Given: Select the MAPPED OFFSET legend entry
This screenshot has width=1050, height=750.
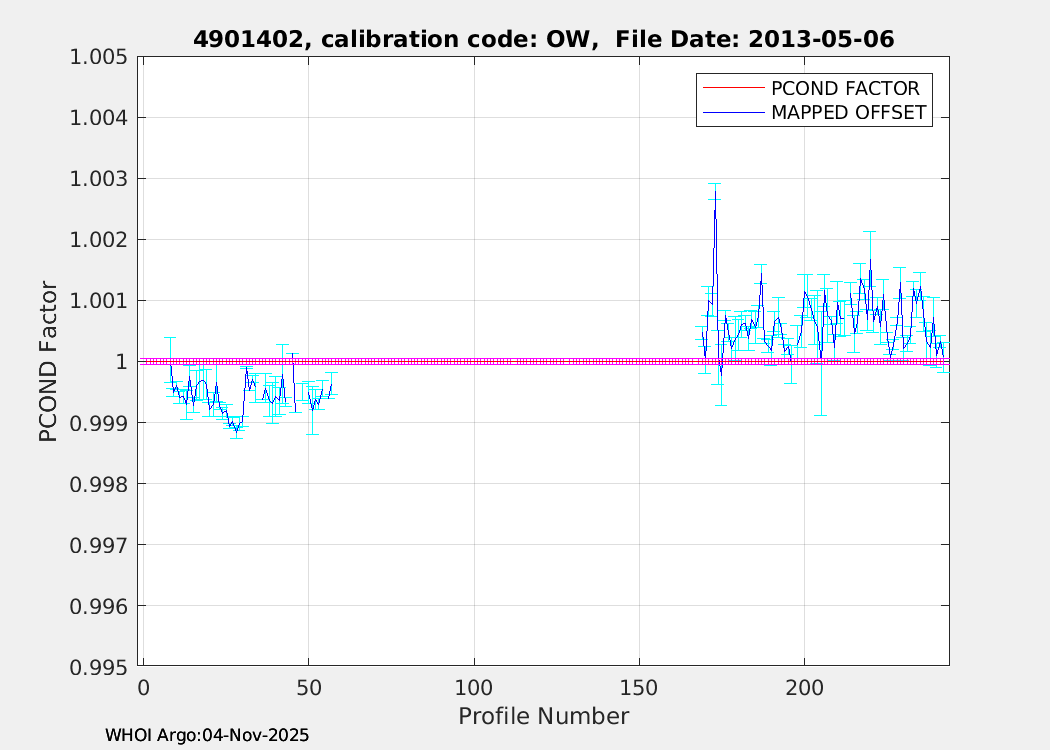Looking at the screenshot, I should 850,113.
